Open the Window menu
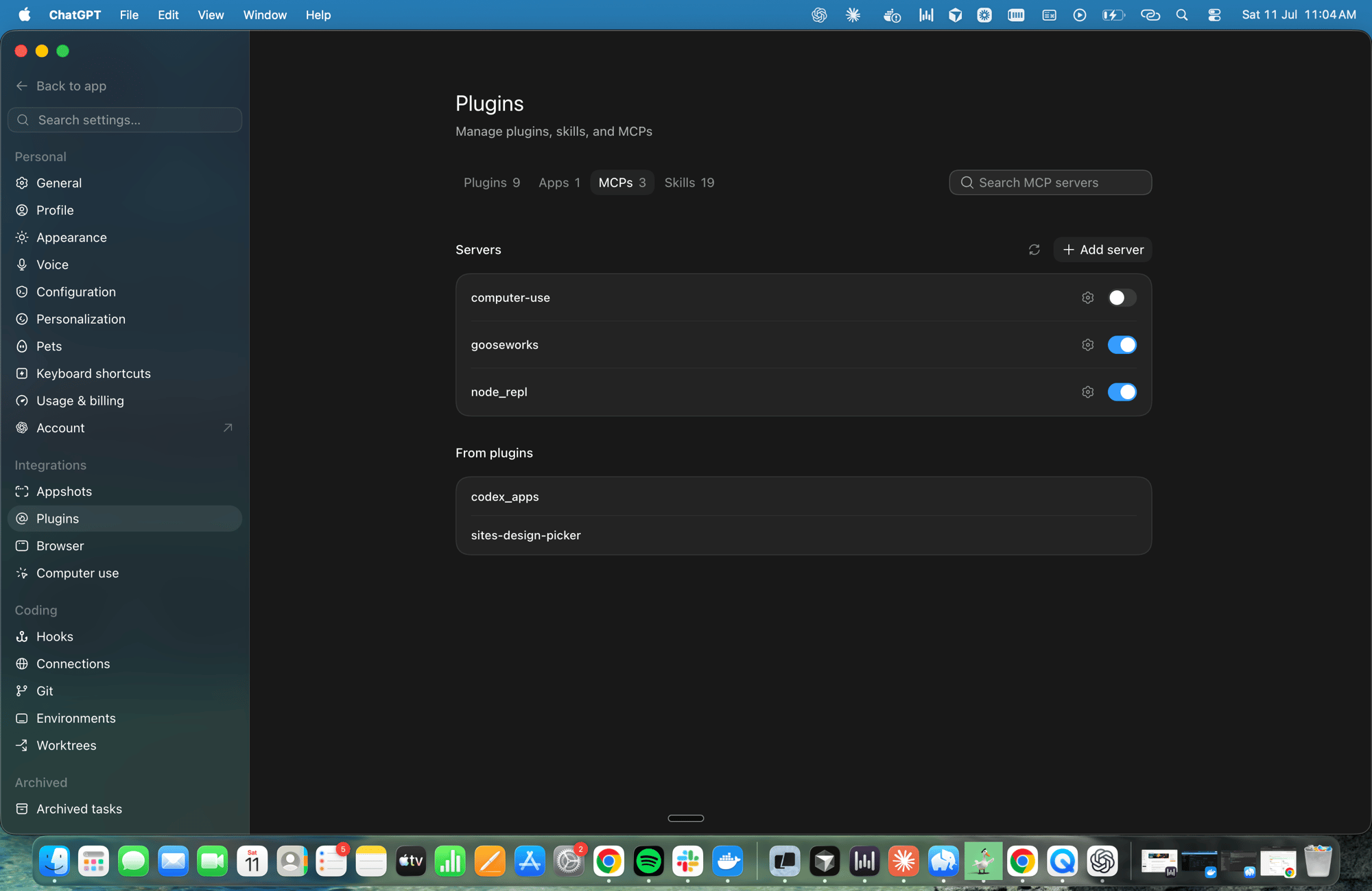 [265, 14]
